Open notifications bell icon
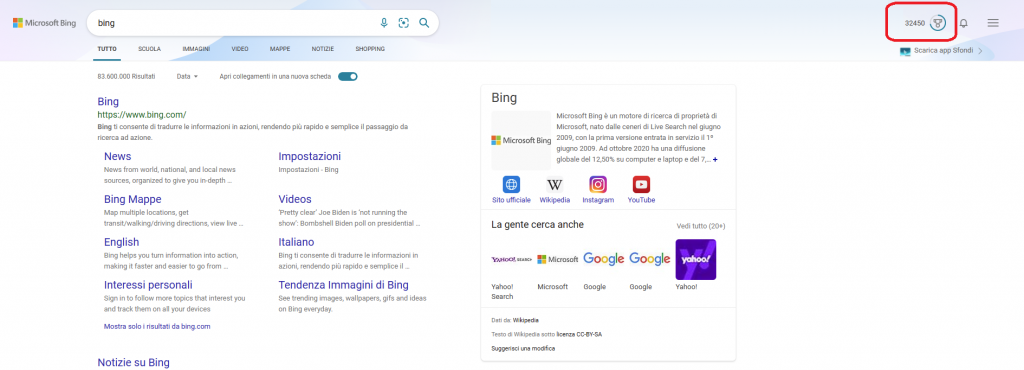 963,23
